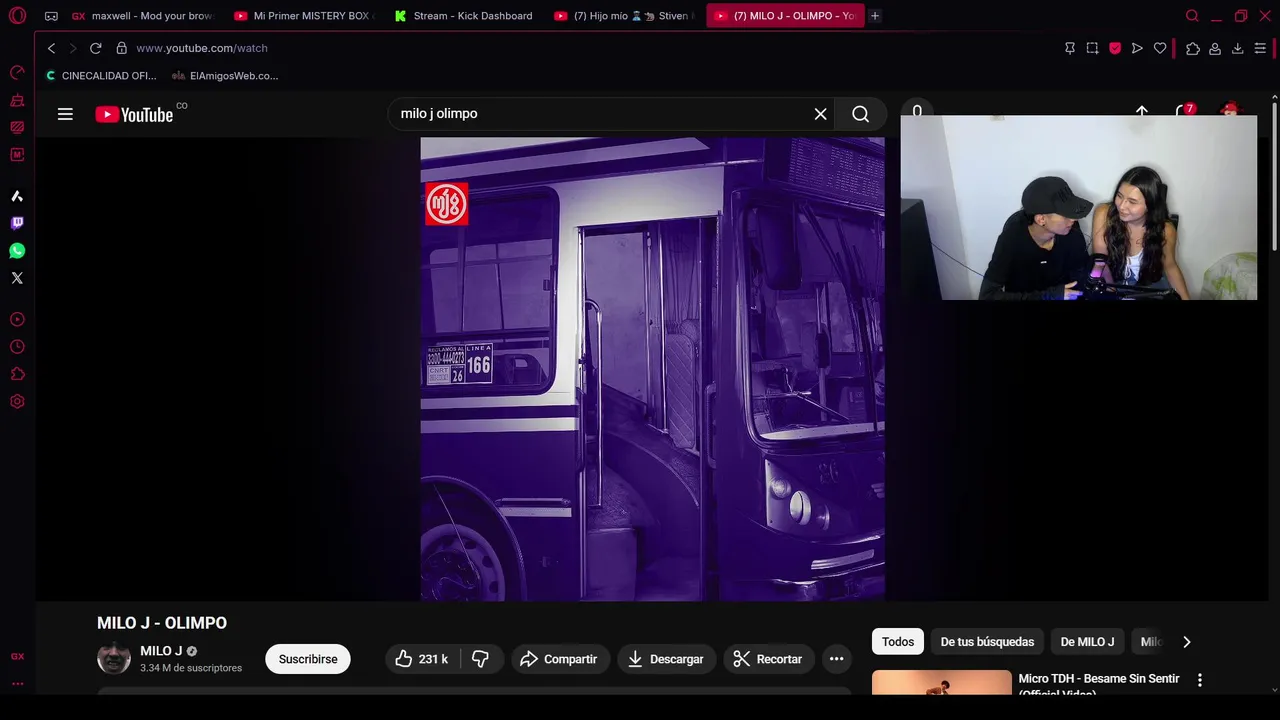This screenshot has height=720, width=1280.
Task: Go back to previous page
Action: pyautogui.click(x=52, y=48)
